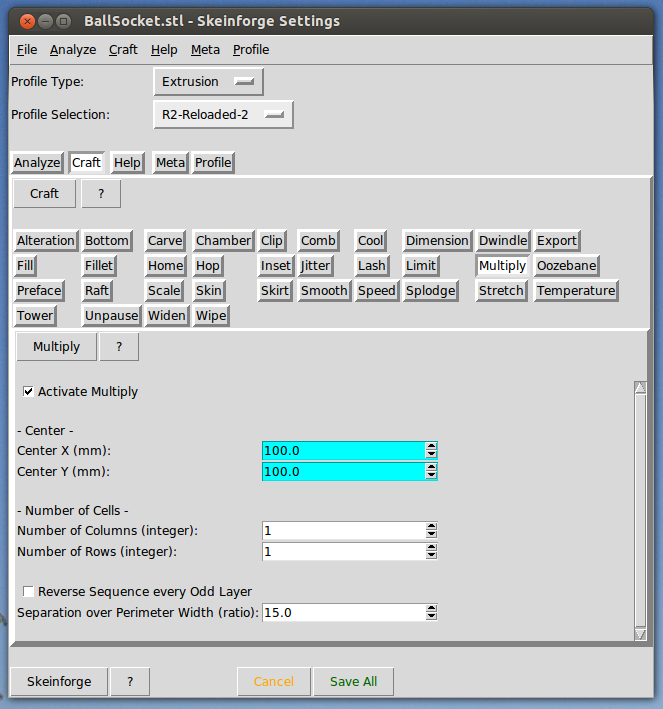Viewport: 663px width, 709px height.
Task: Select the Comb plugin tab
Action: [318, 241]
